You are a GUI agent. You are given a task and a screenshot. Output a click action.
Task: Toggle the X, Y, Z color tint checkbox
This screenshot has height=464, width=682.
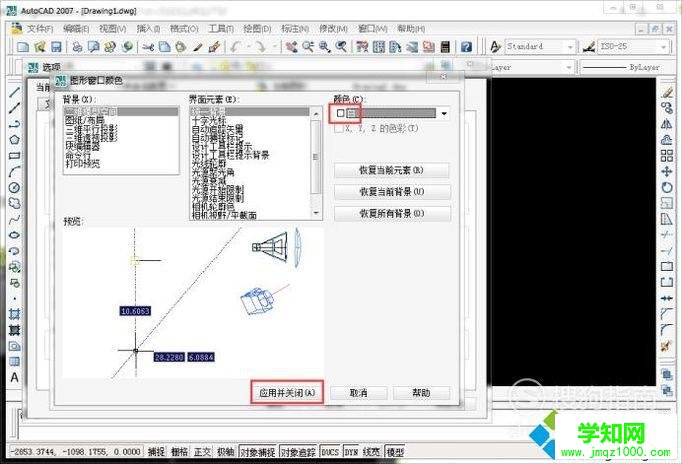click(339, 129)
